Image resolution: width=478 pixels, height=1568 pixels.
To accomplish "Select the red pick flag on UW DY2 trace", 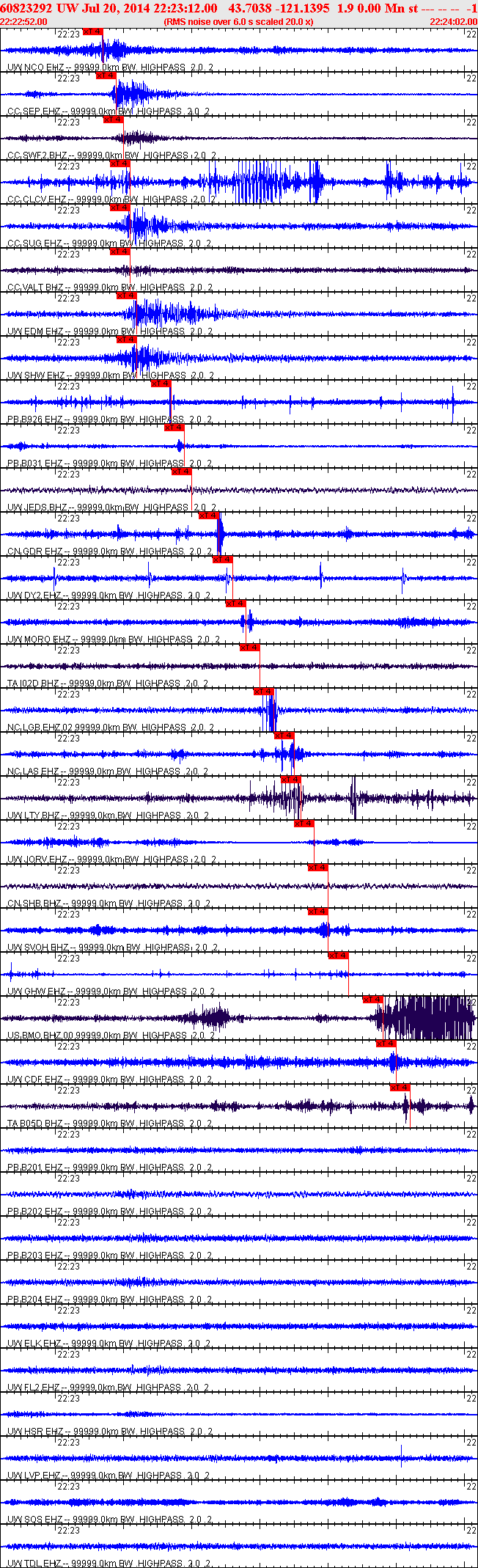I will tap(223, 560).
